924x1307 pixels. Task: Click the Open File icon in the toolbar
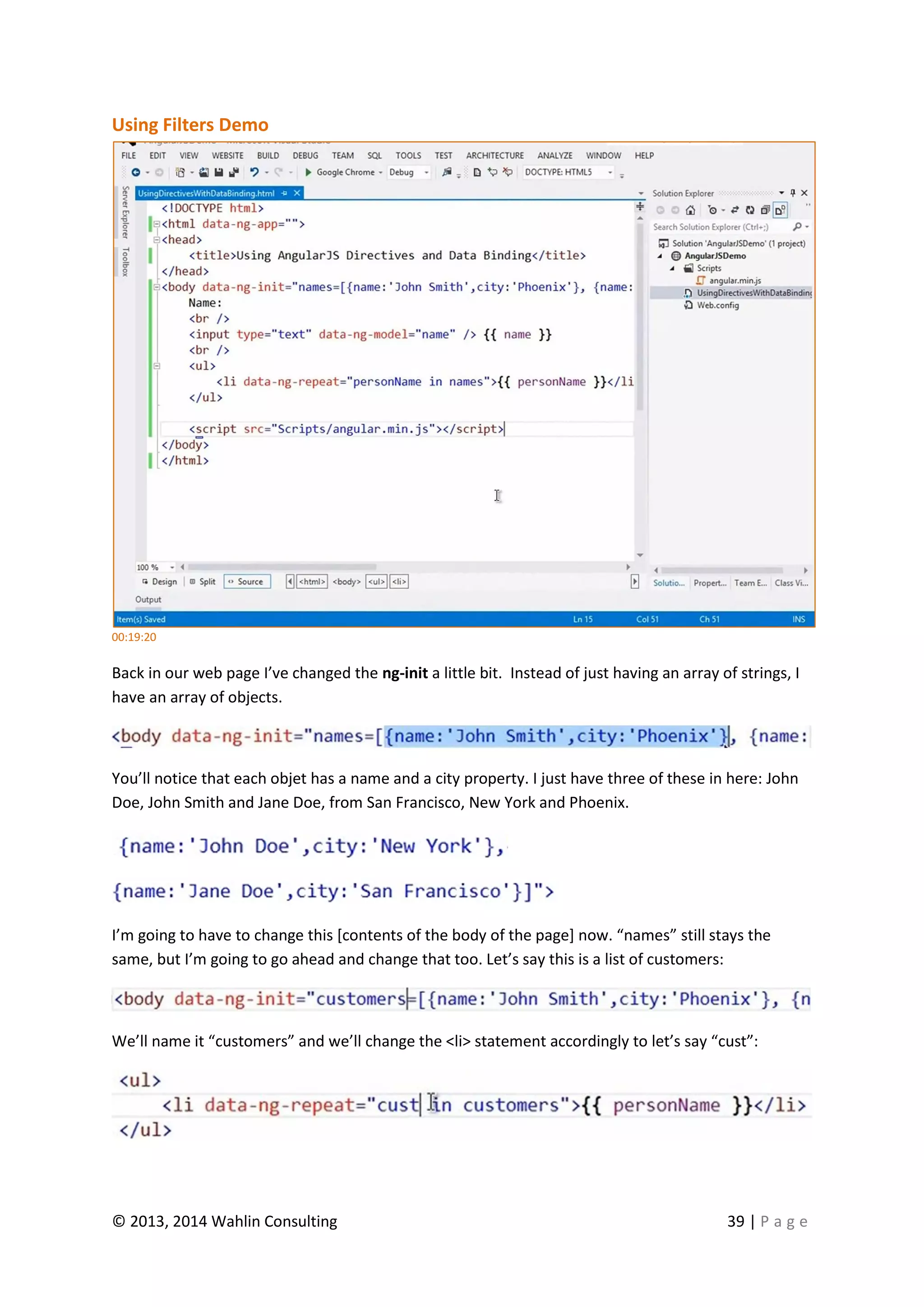203,172
